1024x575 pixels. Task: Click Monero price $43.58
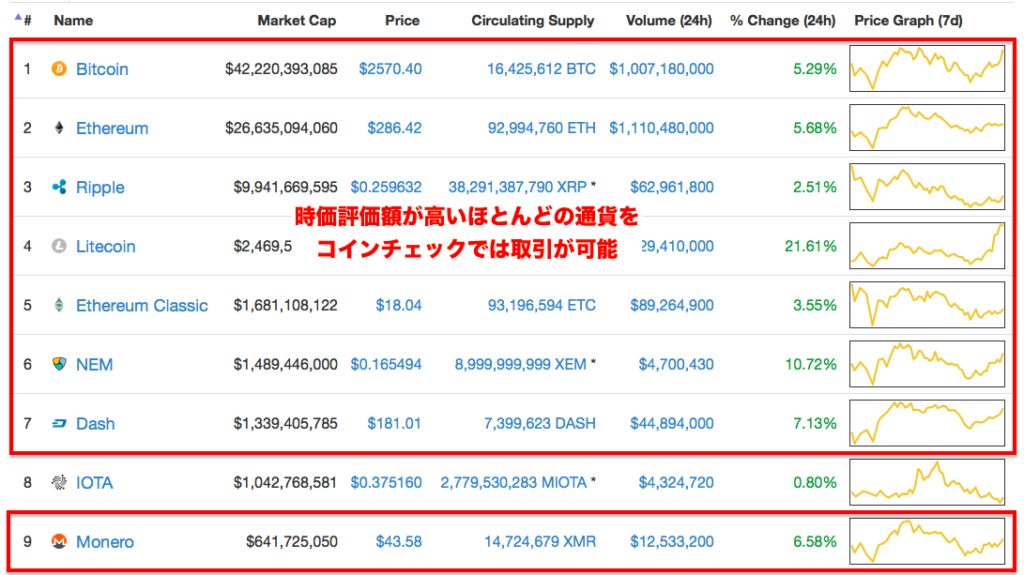pyautogui.click(x=398, y=542)
